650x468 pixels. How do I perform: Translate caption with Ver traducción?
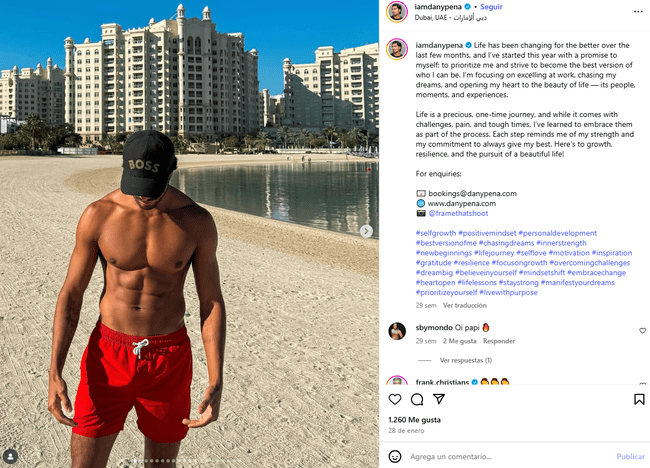pyautogui.click(x=465, y=306)
